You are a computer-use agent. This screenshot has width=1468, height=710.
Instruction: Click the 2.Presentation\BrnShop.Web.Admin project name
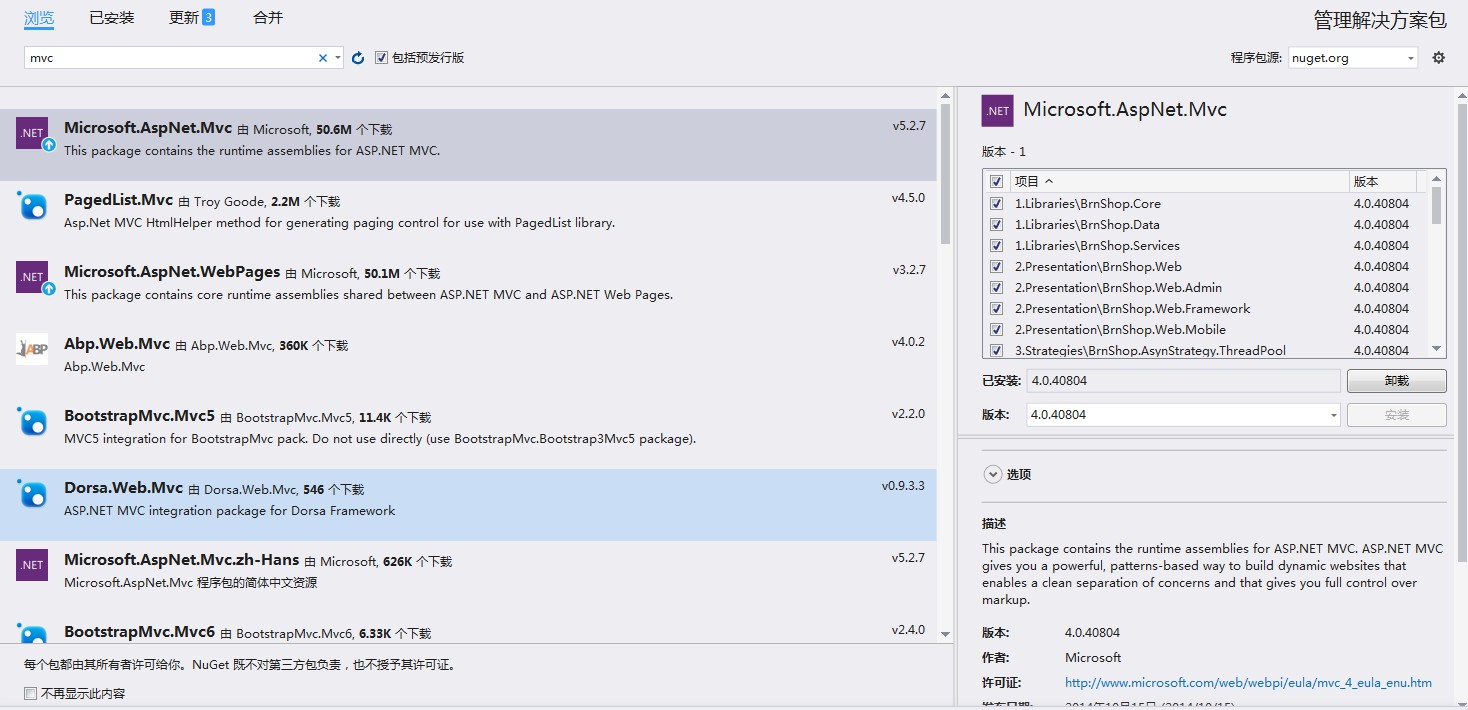[x=1118, y=287]
